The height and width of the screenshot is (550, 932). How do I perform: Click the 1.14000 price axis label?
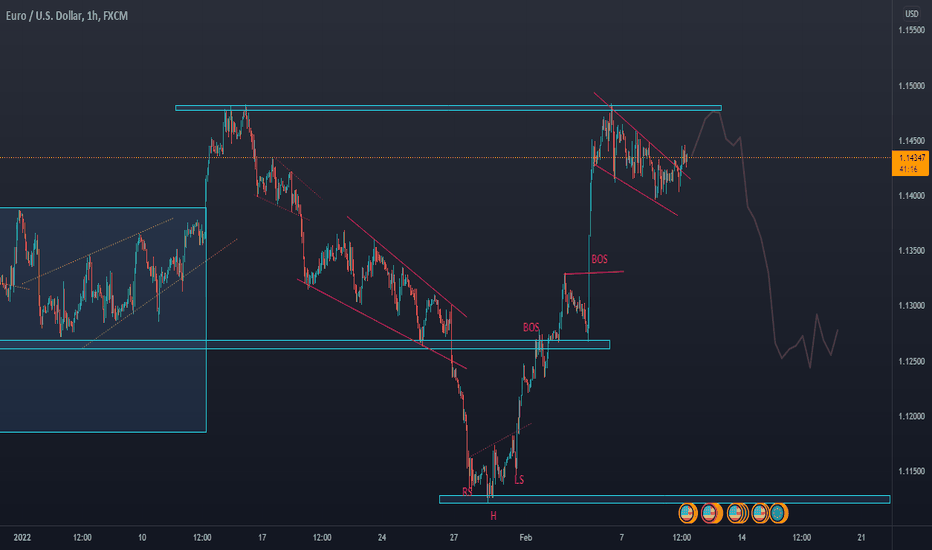click(x=911, y=196)
